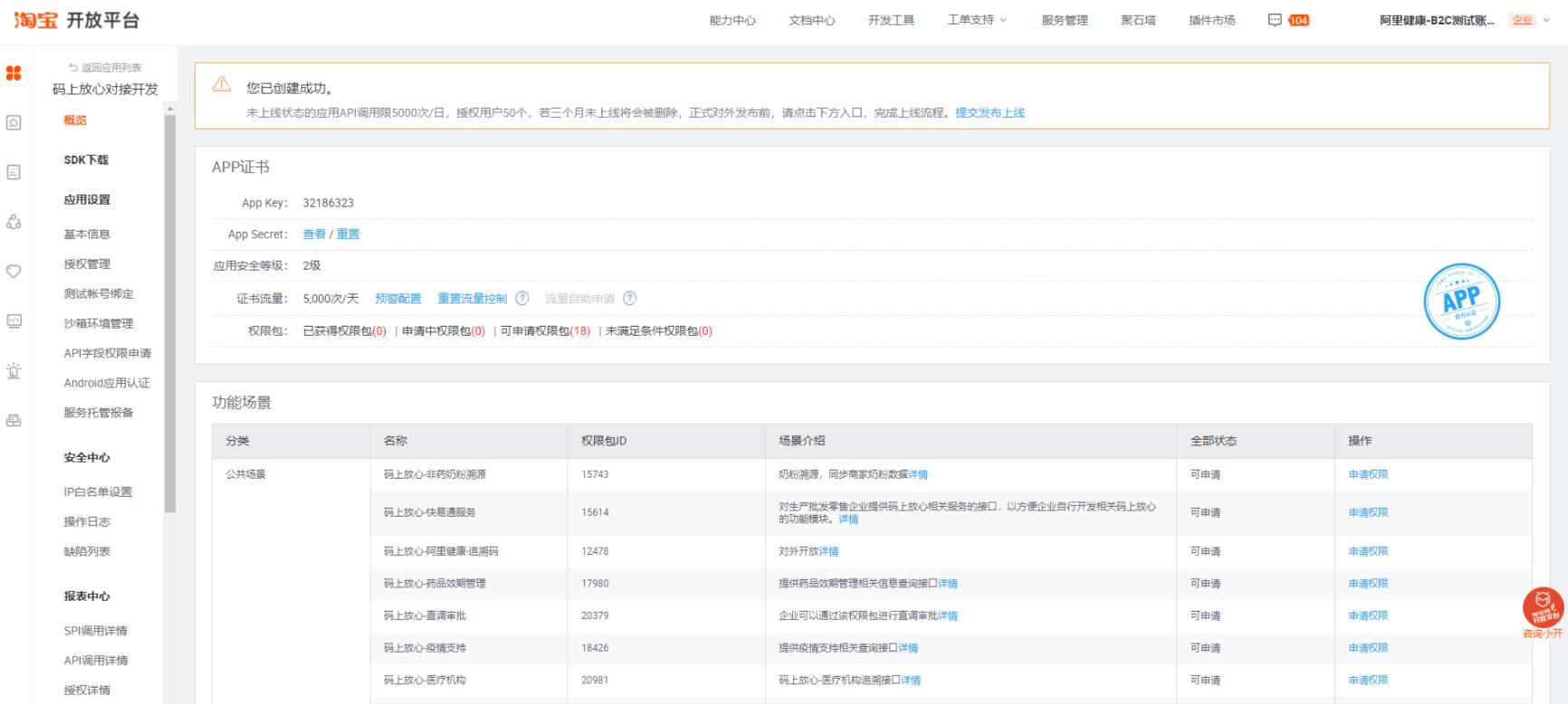Click the Taobao Open Platform logo
The height and width of the screenshot is (704, 1568).
tap(78, 20)
